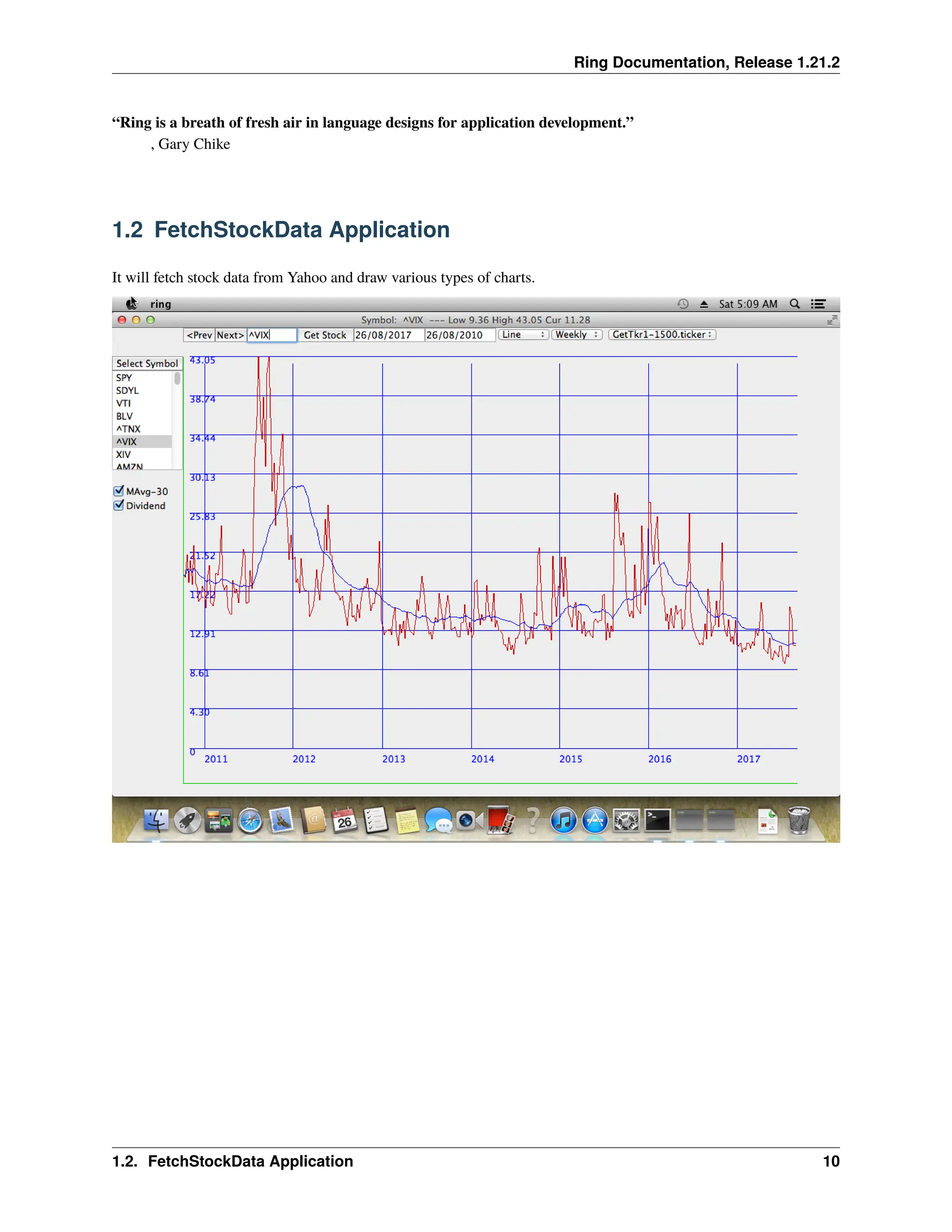This screenshot has height=1232, width=952.
Task: Open the Weekly interval dropdown
Action: (576, 335)
